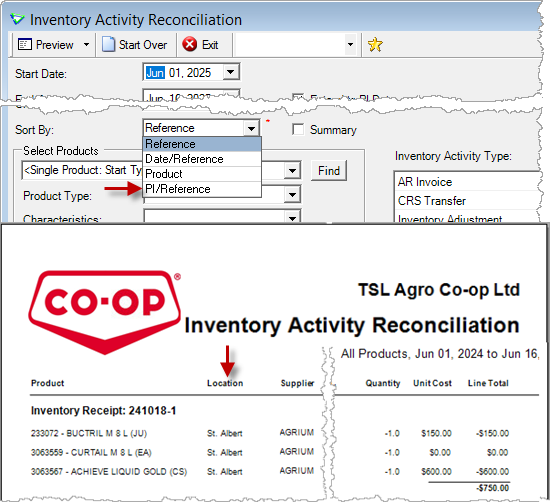Toggle the Summary checkbox
This screenshot has width=550, height=502.
298,129
